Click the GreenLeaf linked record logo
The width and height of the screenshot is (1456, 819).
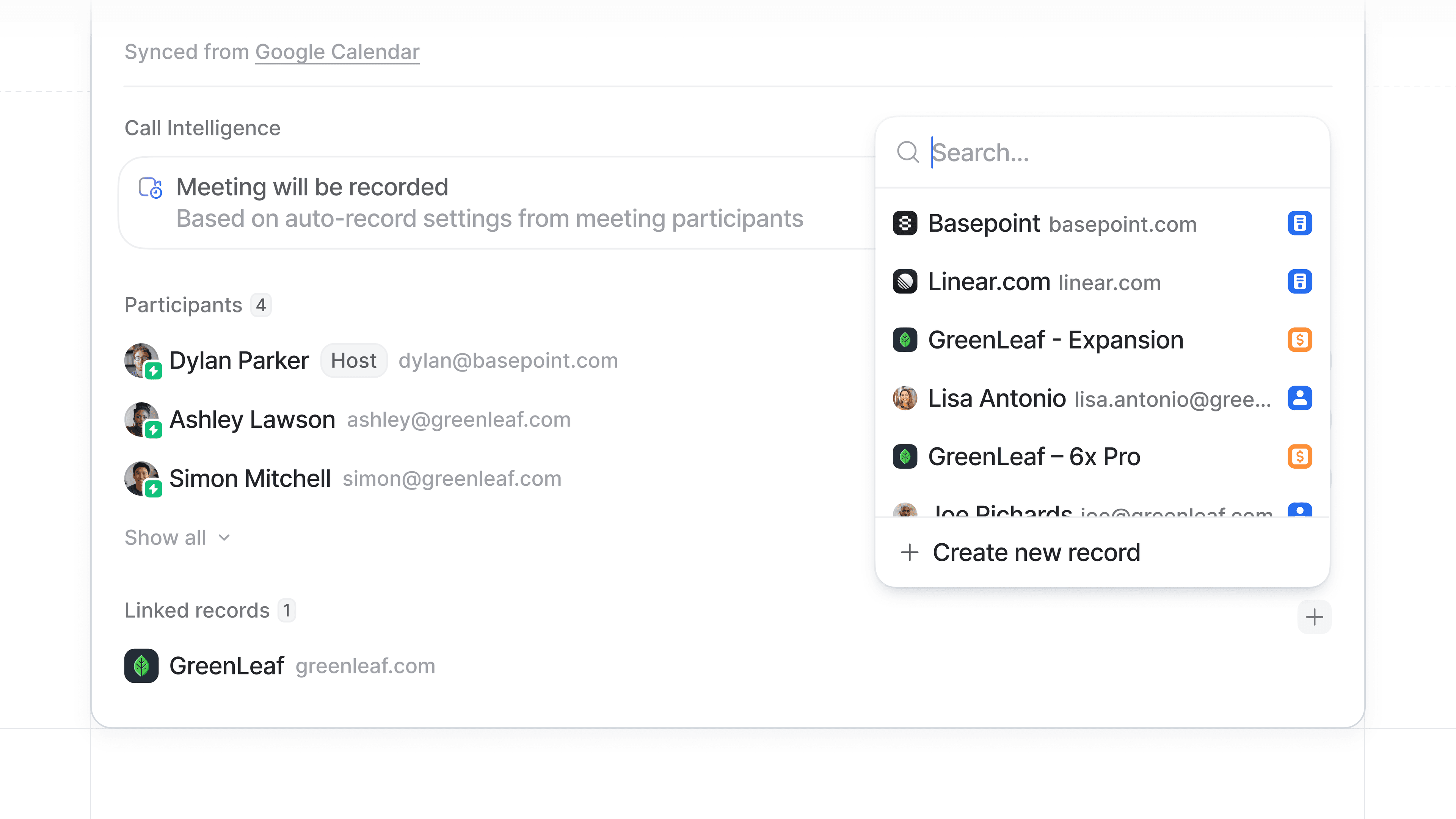141,666
